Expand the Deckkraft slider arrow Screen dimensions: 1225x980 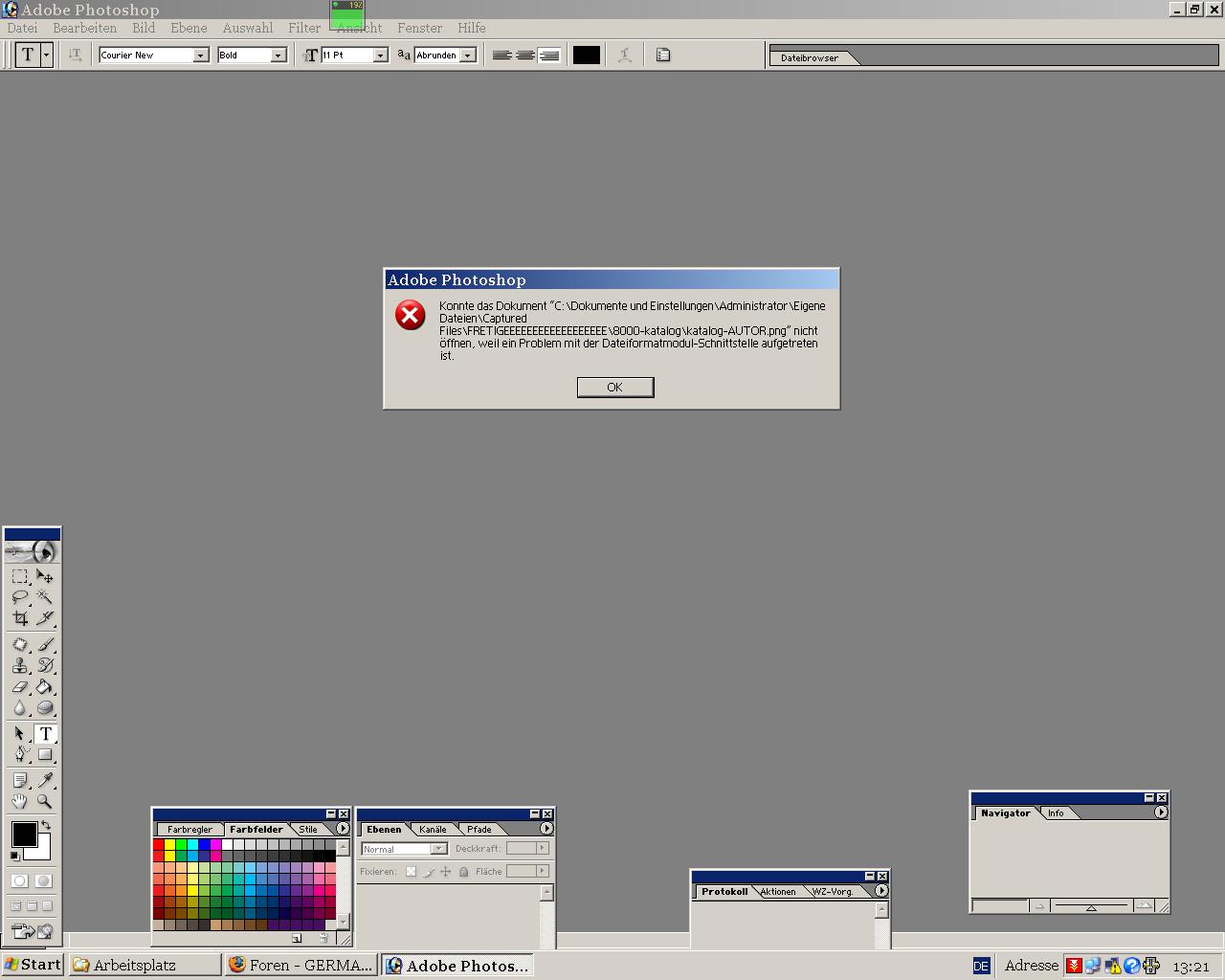[543, 848]
